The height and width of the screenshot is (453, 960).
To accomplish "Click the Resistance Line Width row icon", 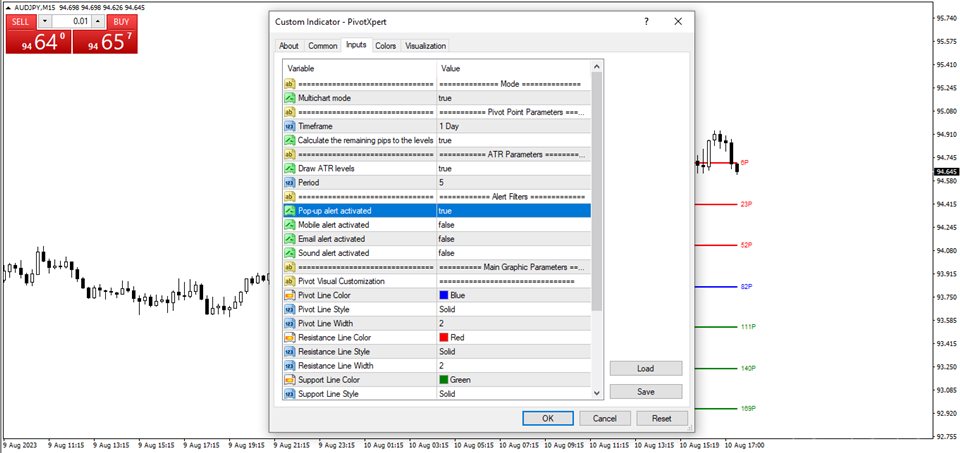I will [x=290, y=365].
